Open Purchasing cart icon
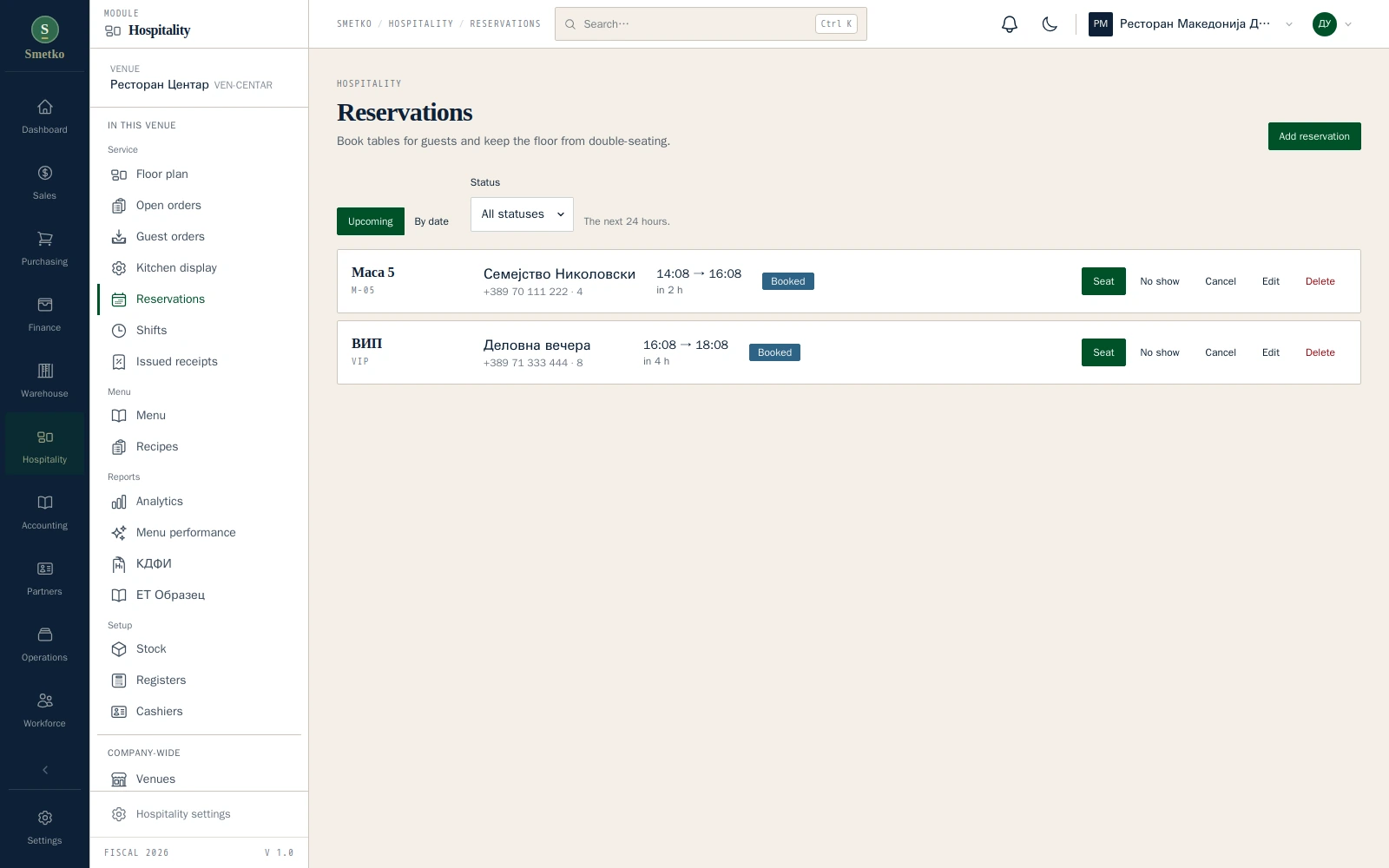 pyautogui.click(x=44, y=240)
